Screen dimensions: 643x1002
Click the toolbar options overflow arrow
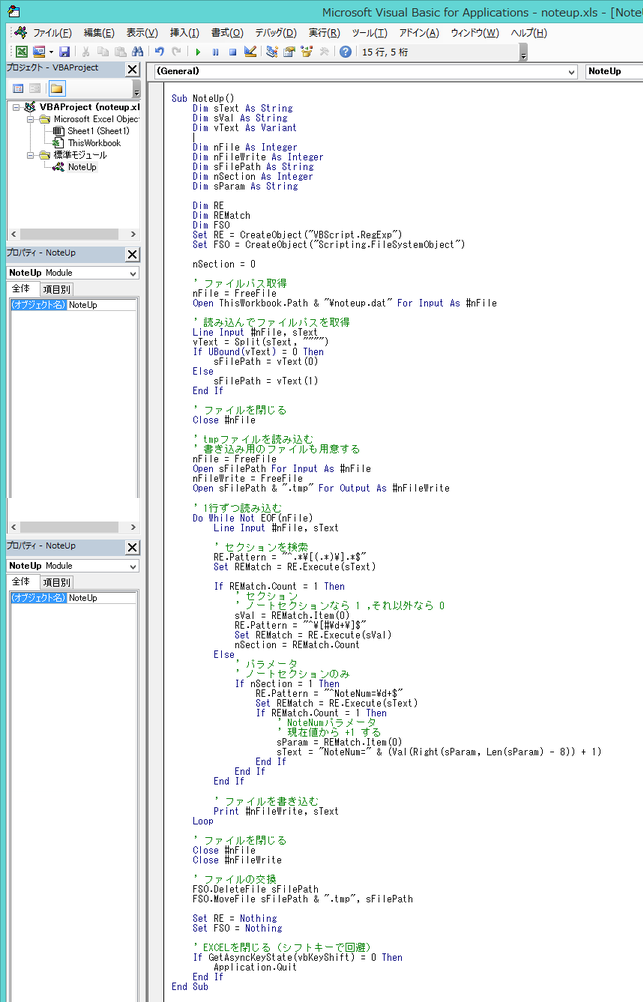[x=524, y=52]
